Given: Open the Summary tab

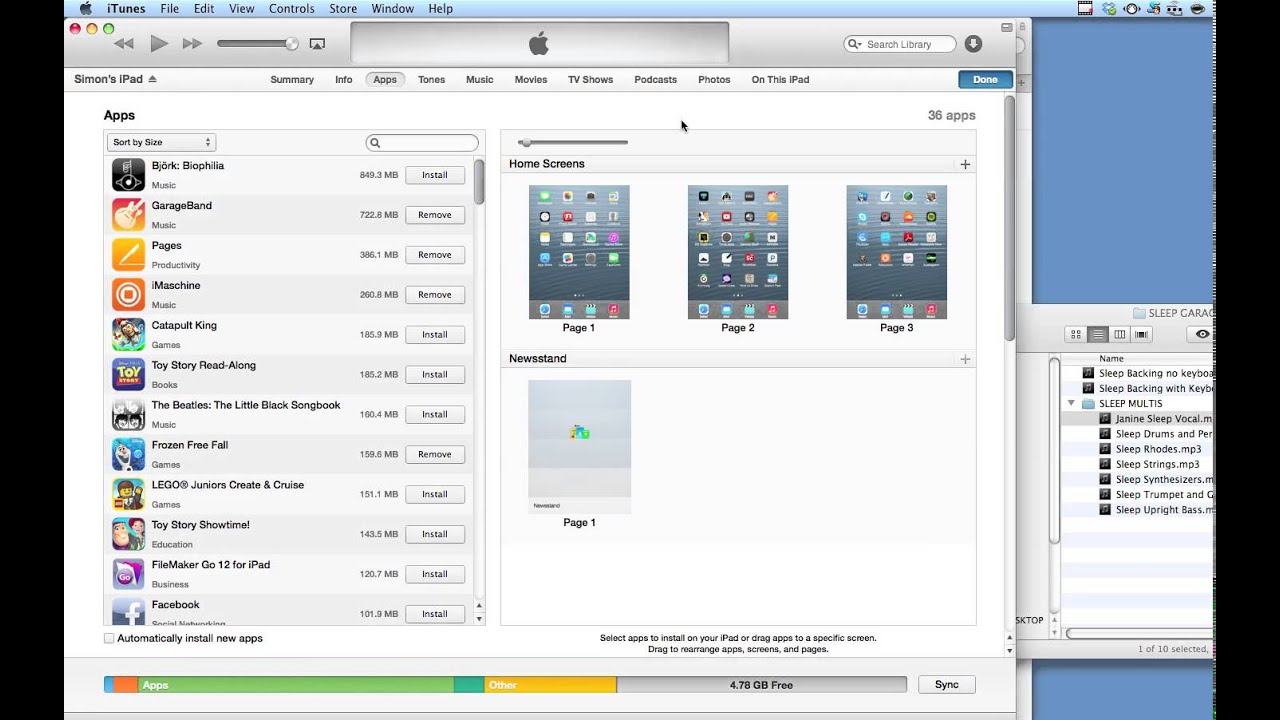Looking at the screenshot, I should [x=292, y=79].
